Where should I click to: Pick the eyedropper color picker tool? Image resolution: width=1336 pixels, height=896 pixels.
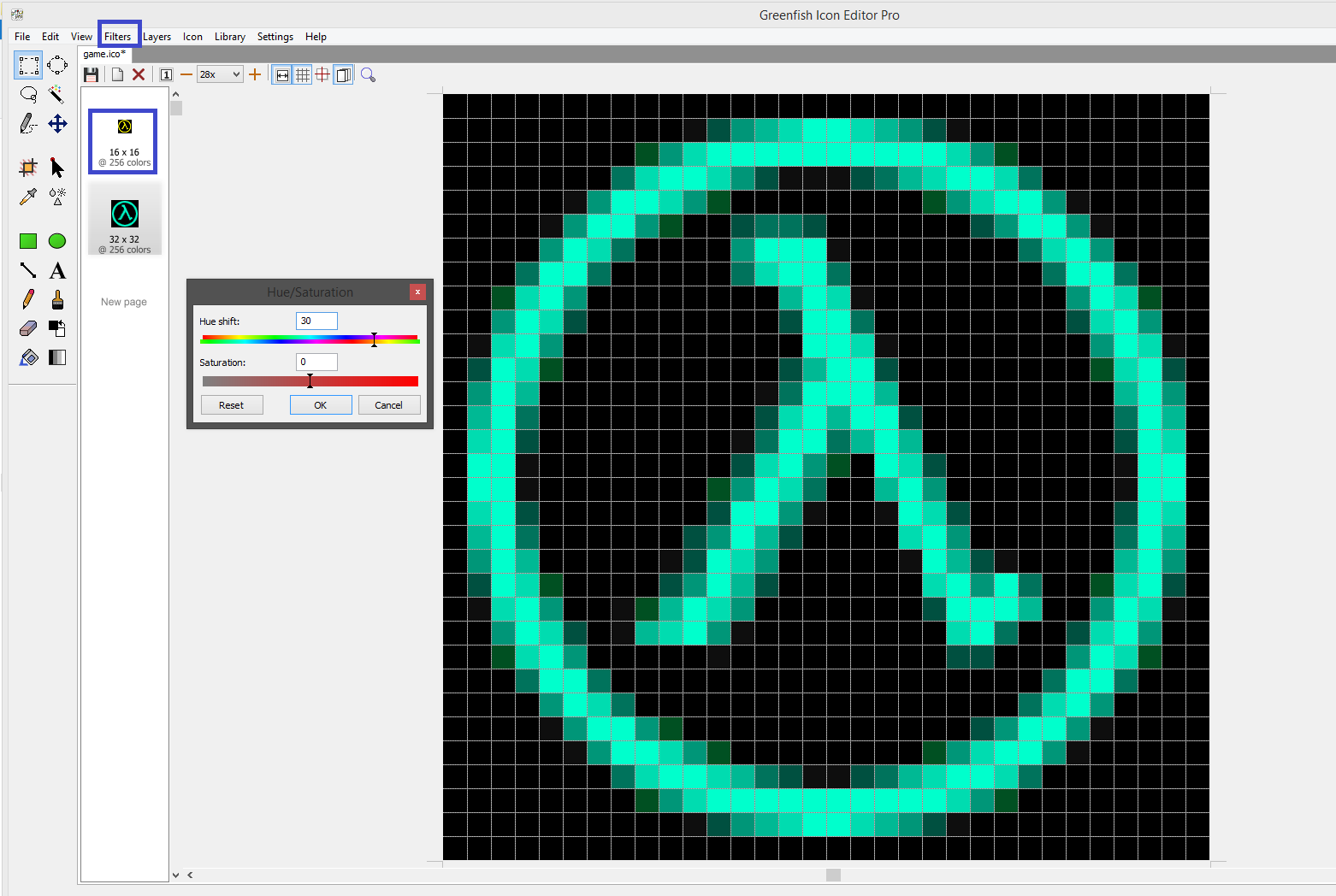click(x=28, y=197)
